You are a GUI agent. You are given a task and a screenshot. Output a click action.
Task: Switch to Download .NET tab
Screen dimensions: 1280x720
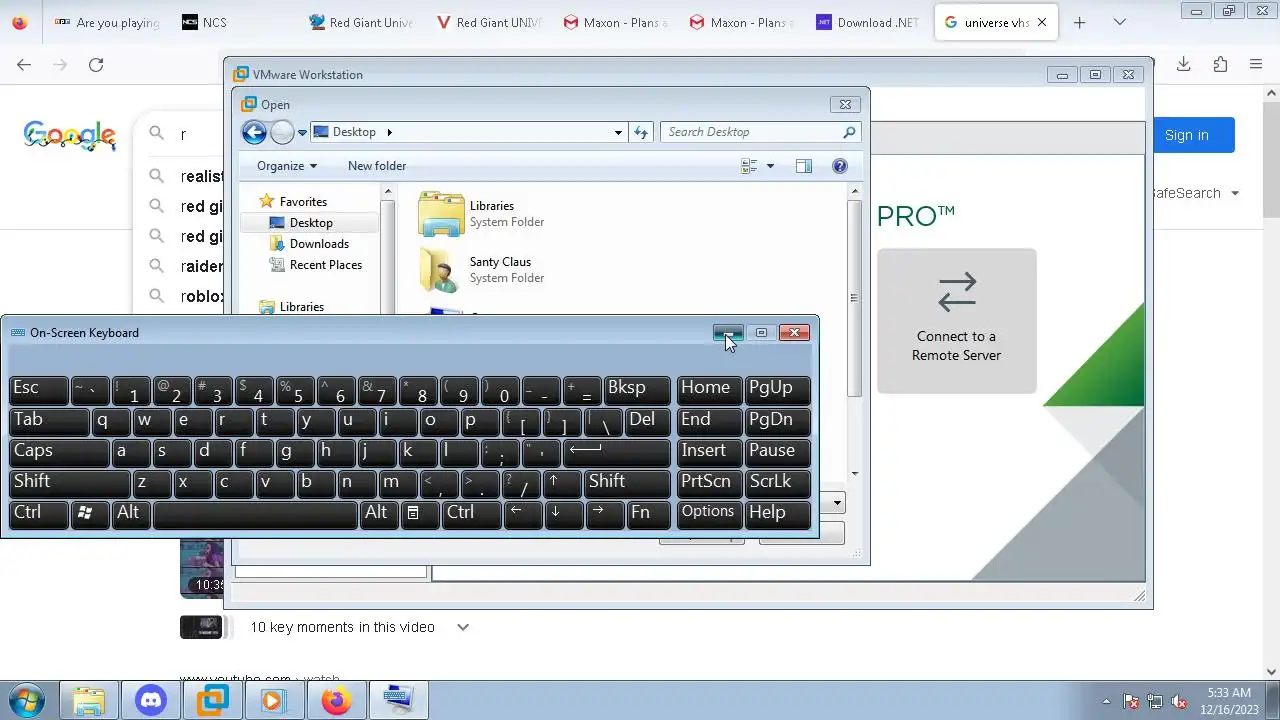pyautogui.click(x=867, y=22)
